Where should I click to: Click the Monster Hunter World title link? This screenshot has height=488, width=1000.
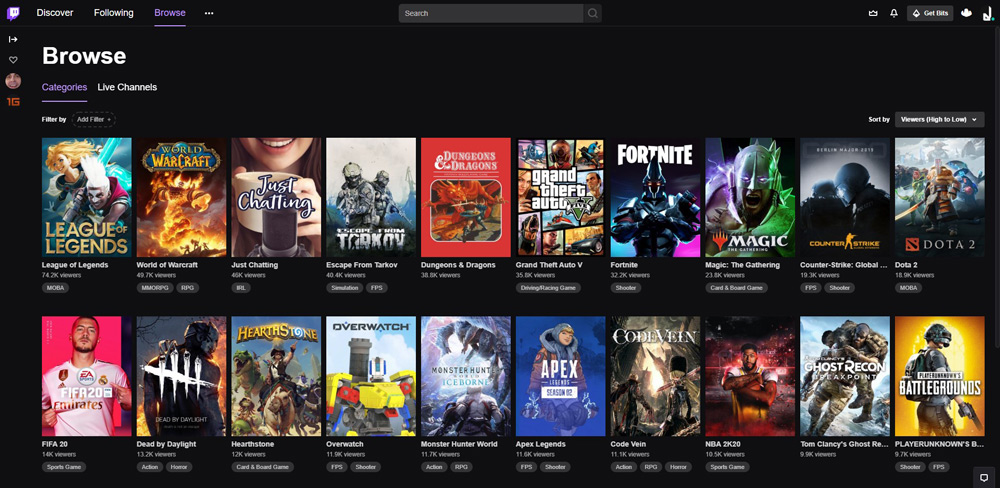459,444
